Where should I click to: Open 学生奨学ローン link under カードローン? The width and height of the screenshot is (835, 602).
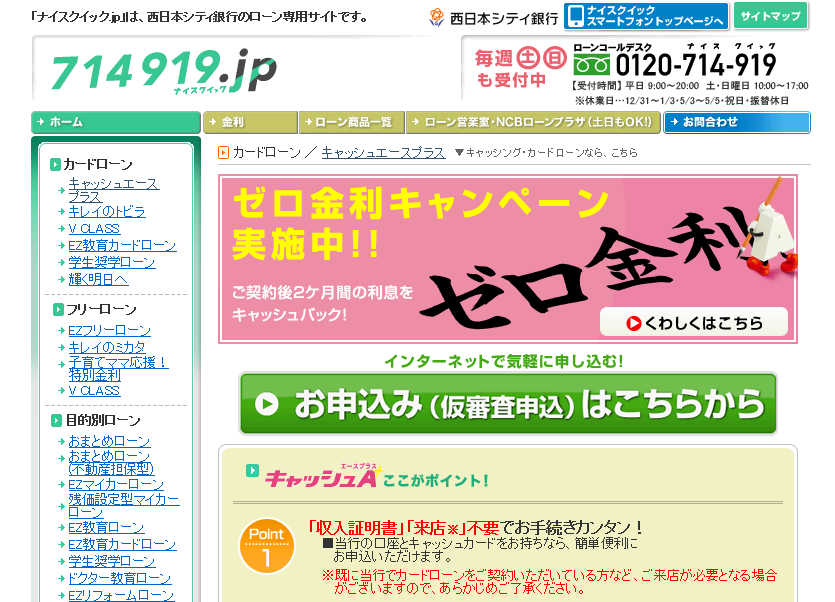coord(112,263)
